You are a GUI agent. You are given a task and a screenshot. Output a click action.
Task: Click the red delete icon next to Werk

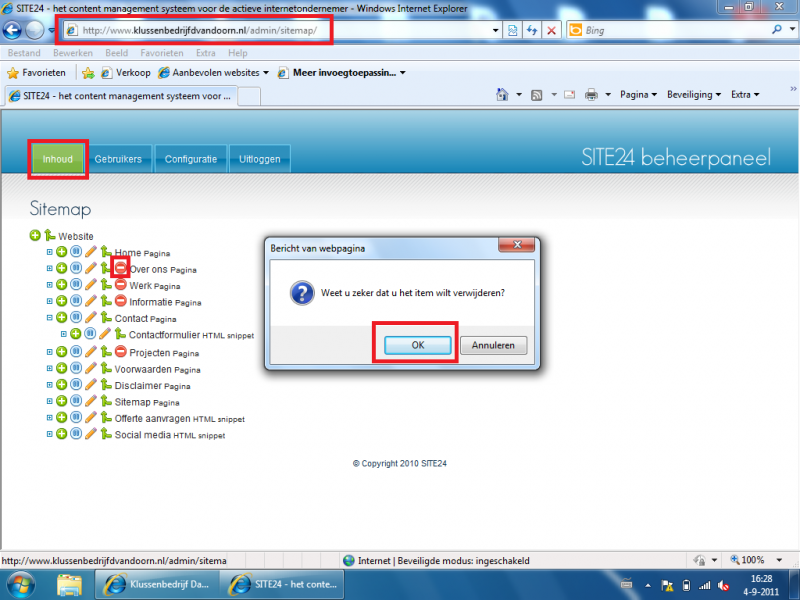(x=120, y=285)
